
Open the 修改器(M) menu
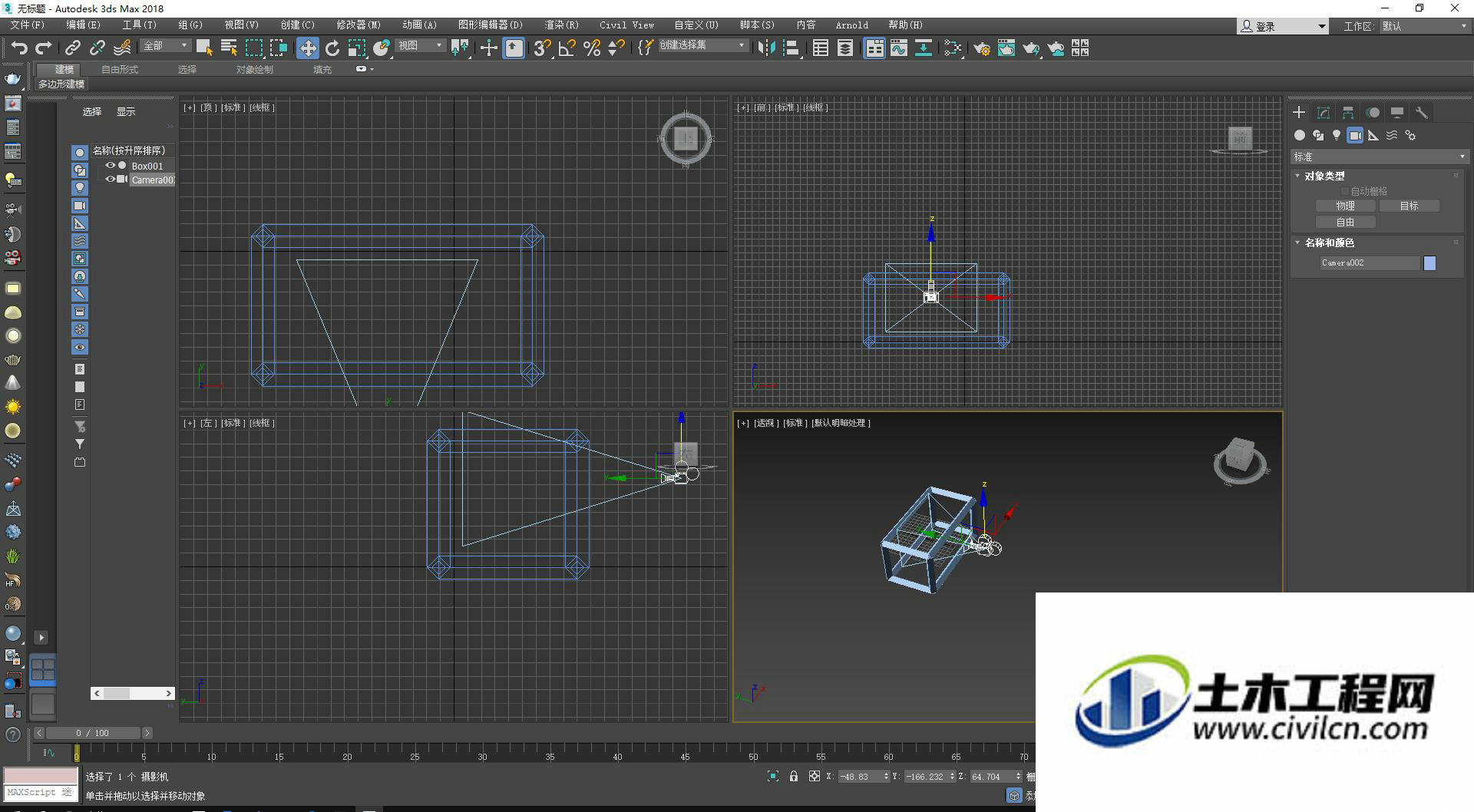pyautogui.click(x=358, y=25)
